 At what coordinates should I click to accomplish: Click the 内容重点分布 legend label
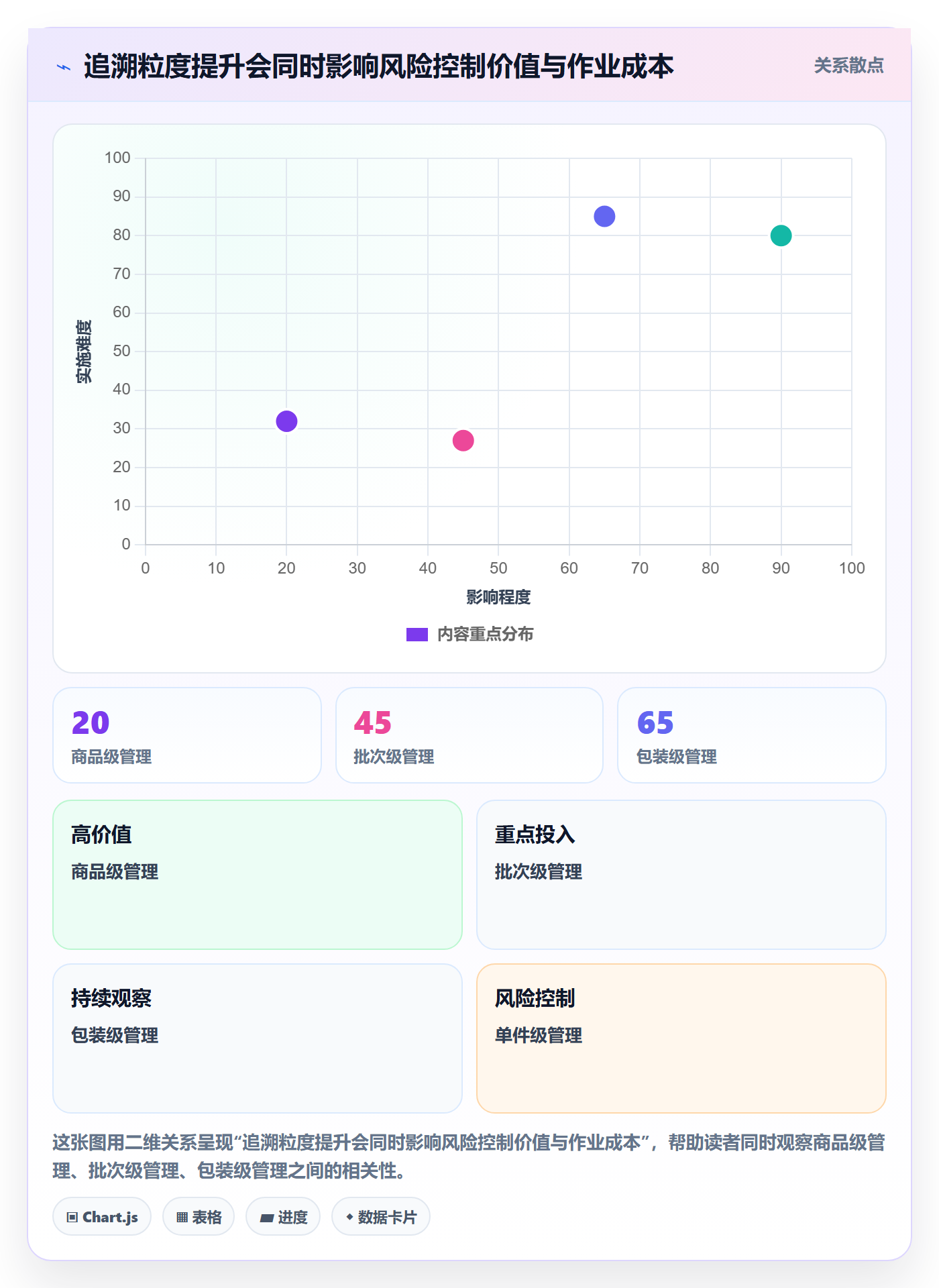coord(485,635)
